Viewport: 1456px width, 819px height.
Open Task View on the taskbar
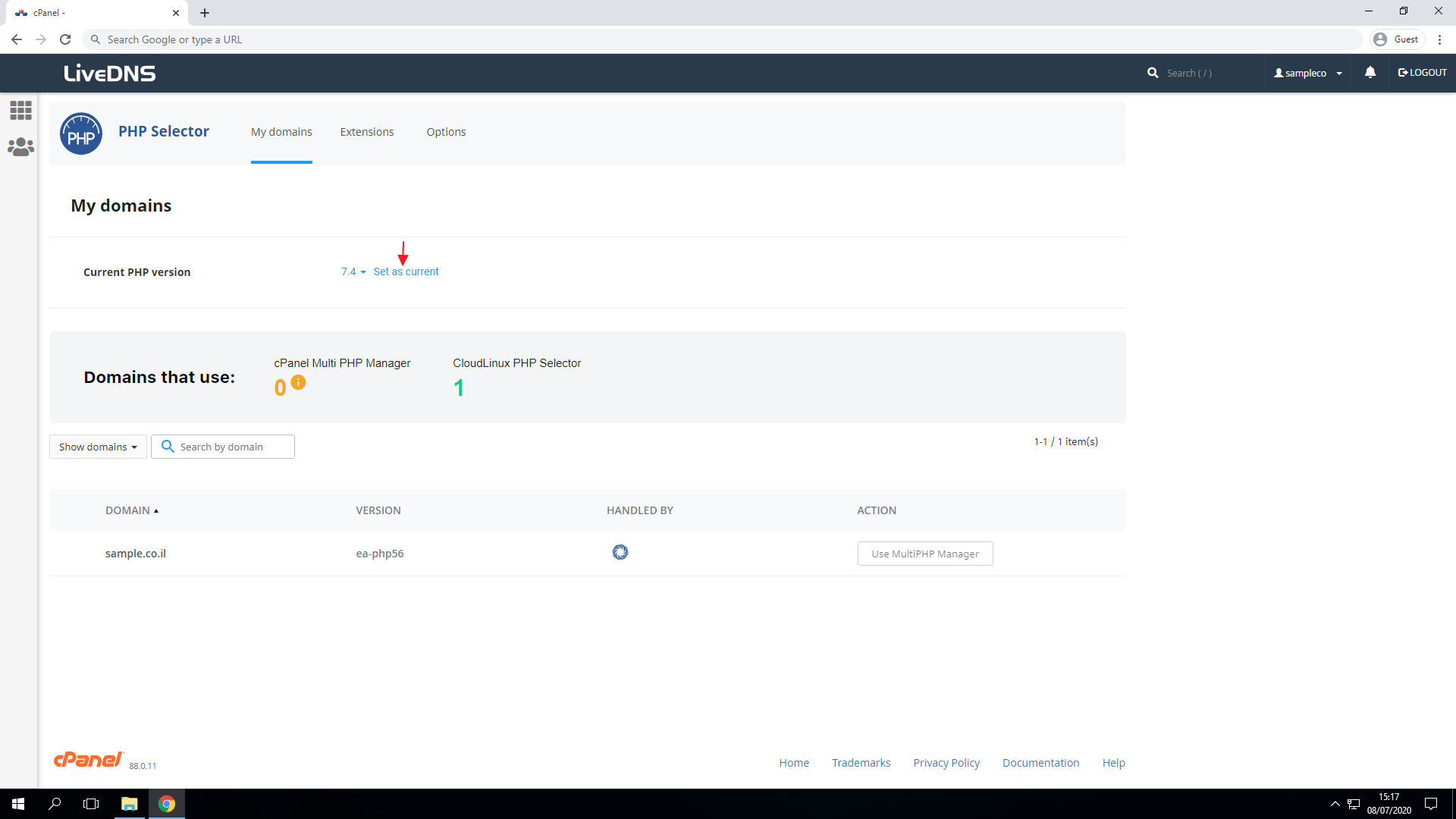(91, 804)
